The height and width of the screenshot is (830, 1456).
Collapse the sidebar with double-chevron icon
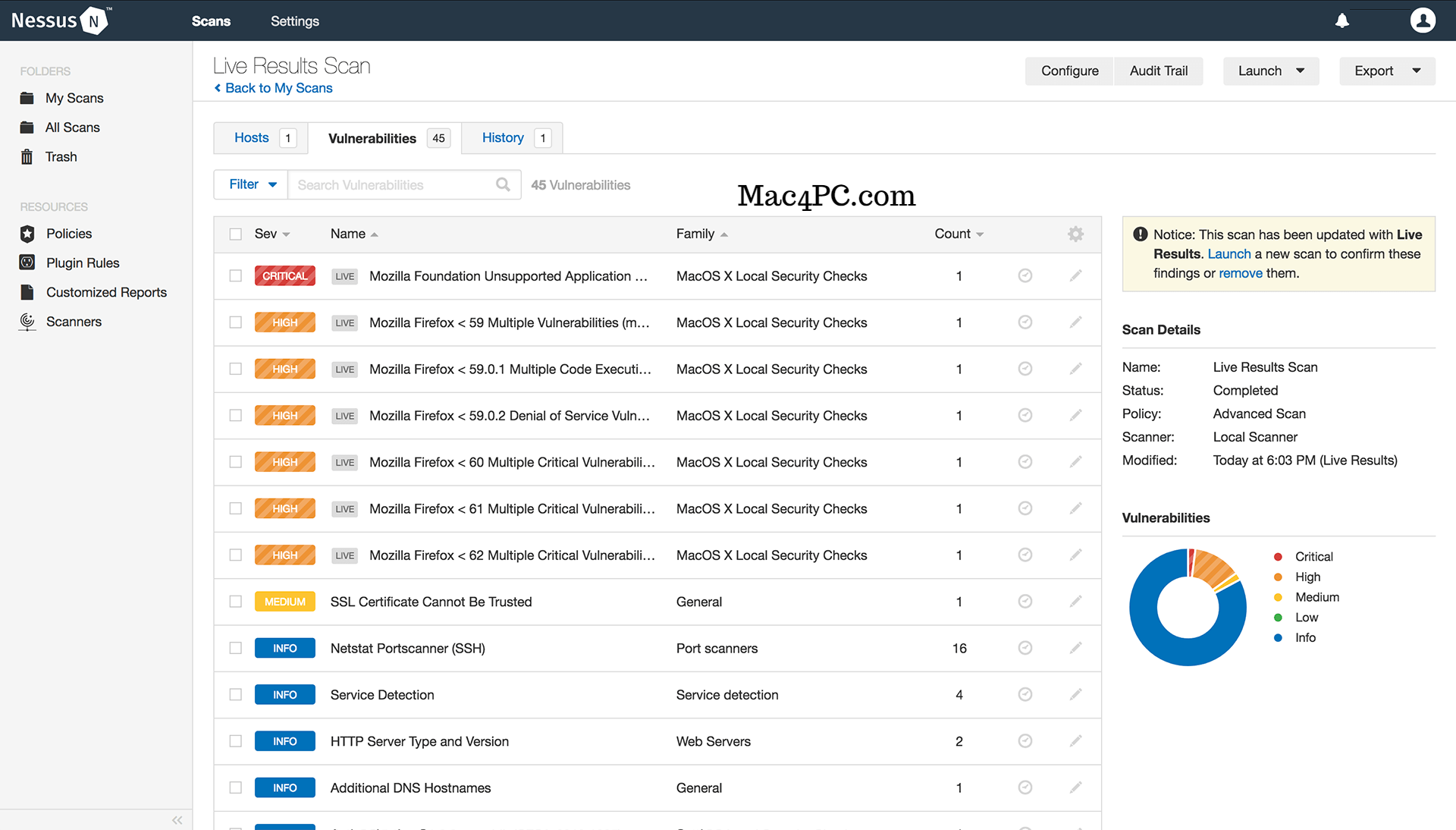[177, 819]
